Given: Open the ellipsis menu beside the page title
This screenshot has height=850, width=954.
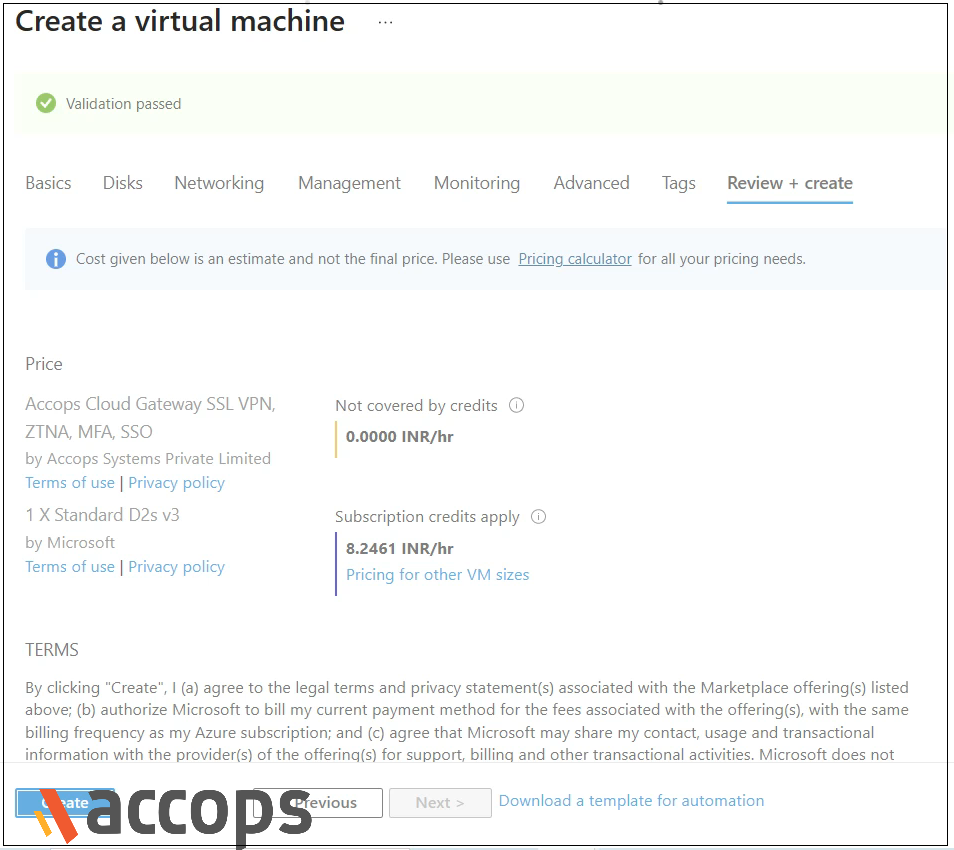Looking at the screenshot, I should tap(385, 23).
